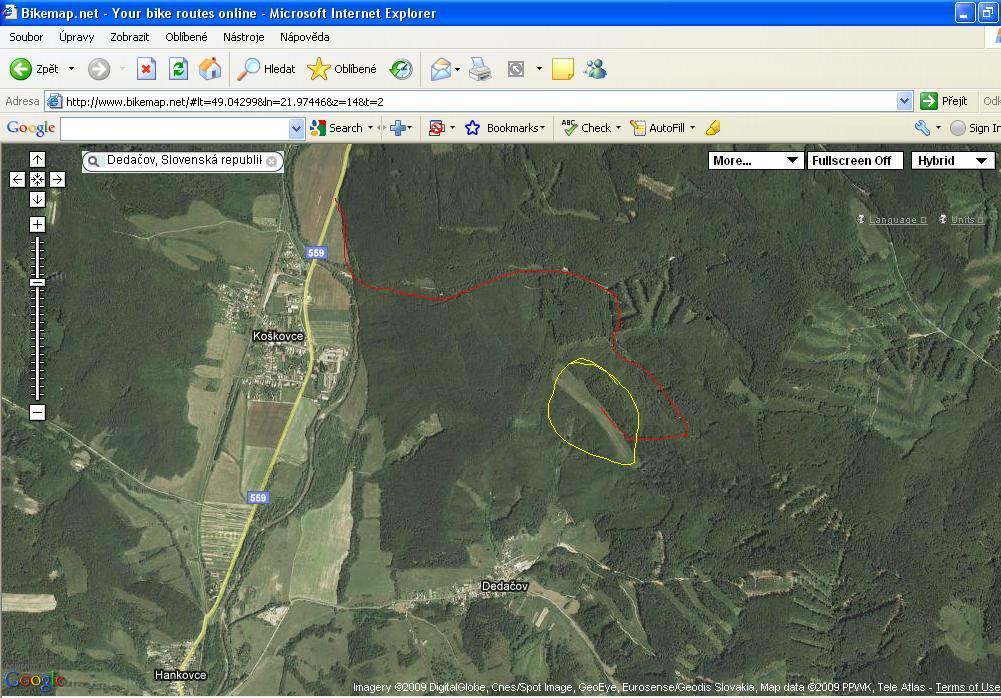This screenshot has height=698, width=1001.
Task: Click the zoom slider handle on the map
Action: pos(37,283)
